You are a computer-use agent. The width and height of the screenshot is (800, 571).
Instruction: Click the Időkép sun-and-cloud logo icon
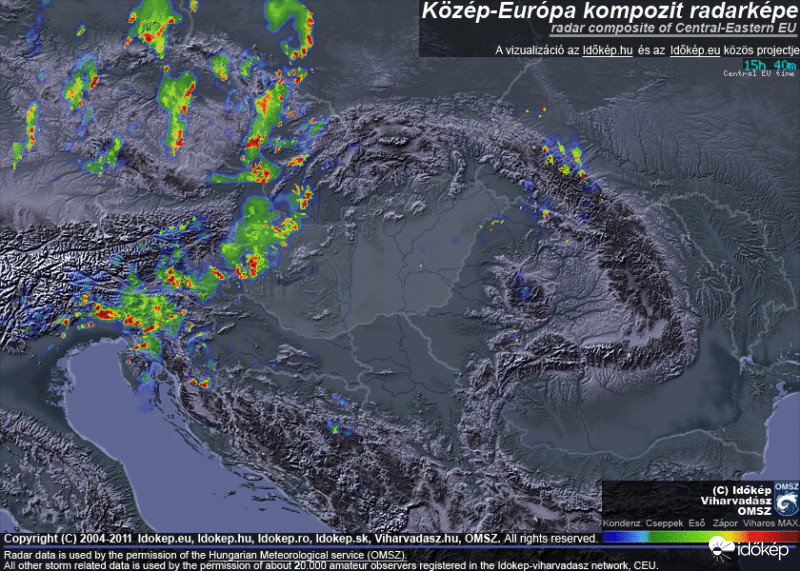click(x=720, y=547)
